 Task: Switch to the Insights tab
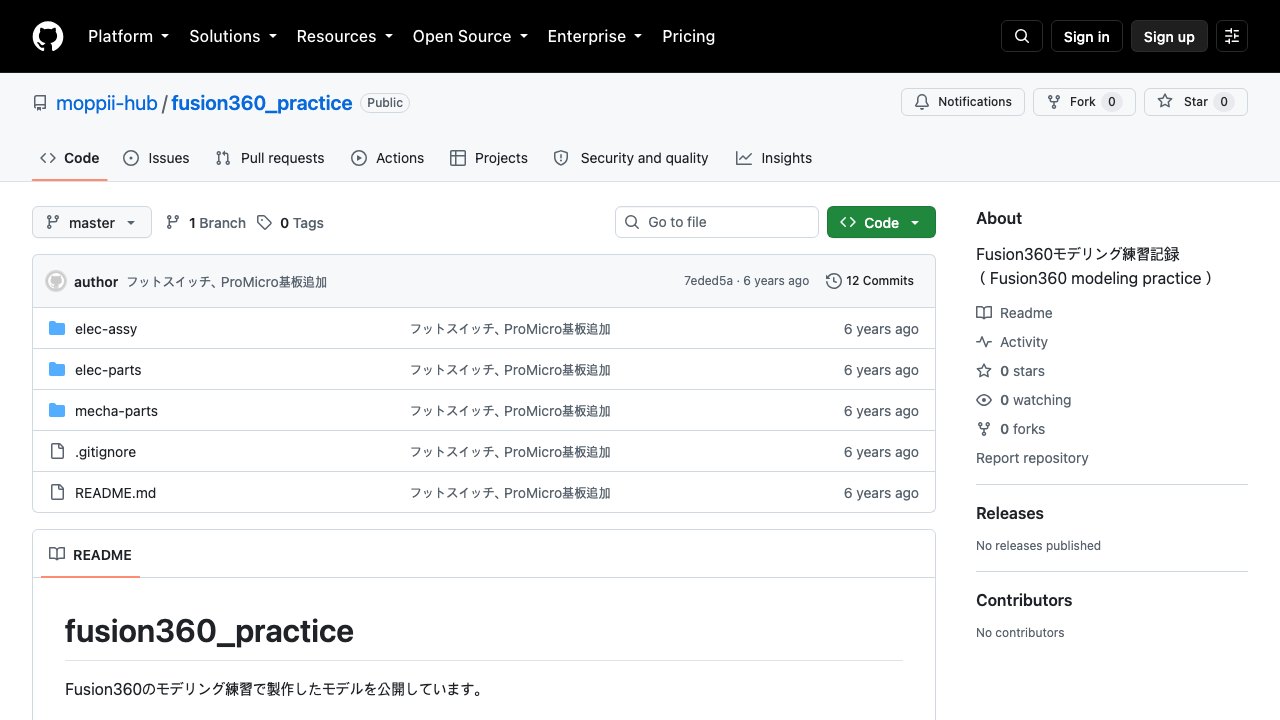tap(774, 158)
